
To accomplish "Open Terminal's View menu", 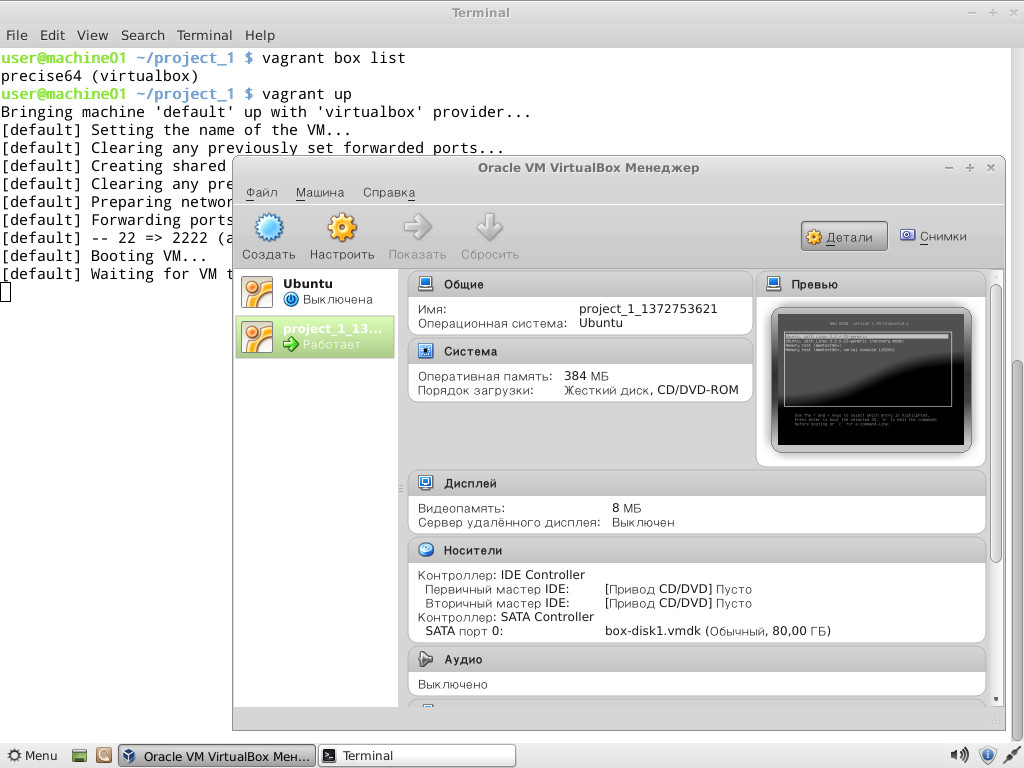I will tap(92, 35).
